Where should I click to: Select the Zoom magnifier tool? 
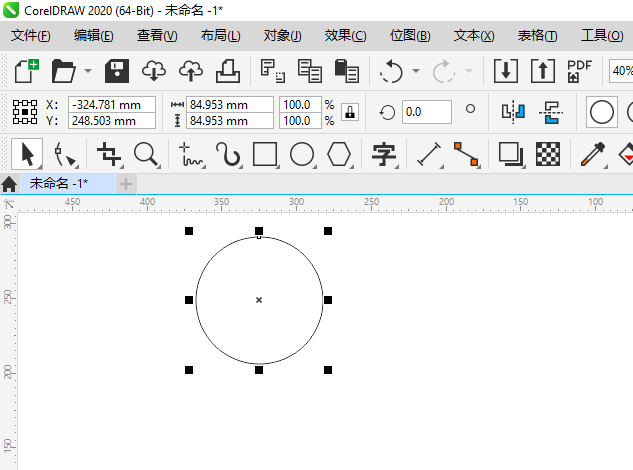click(147, 154)
